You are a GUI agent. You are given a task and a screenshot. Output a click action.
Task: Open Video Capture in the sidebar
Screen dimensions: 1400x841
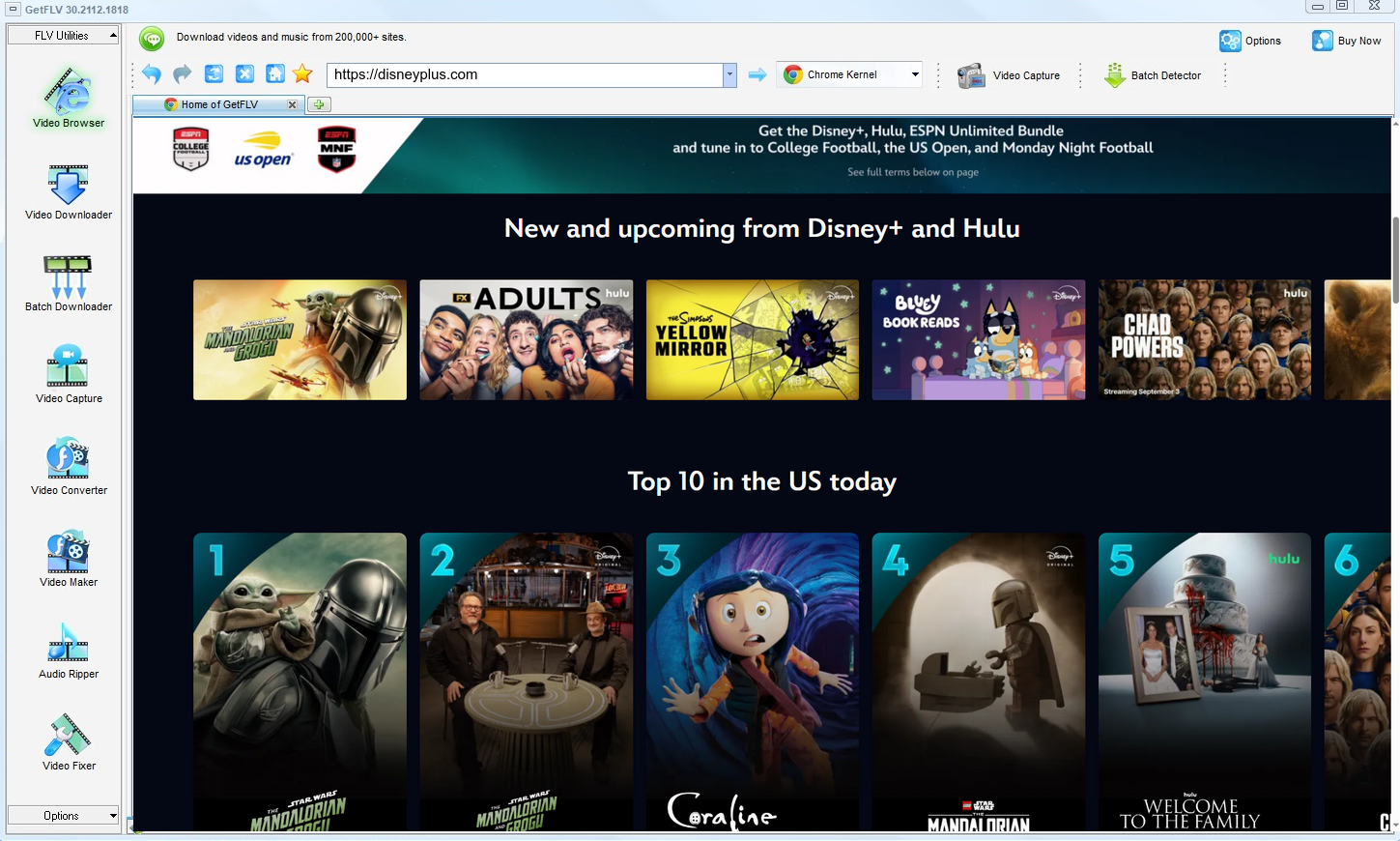68,374
